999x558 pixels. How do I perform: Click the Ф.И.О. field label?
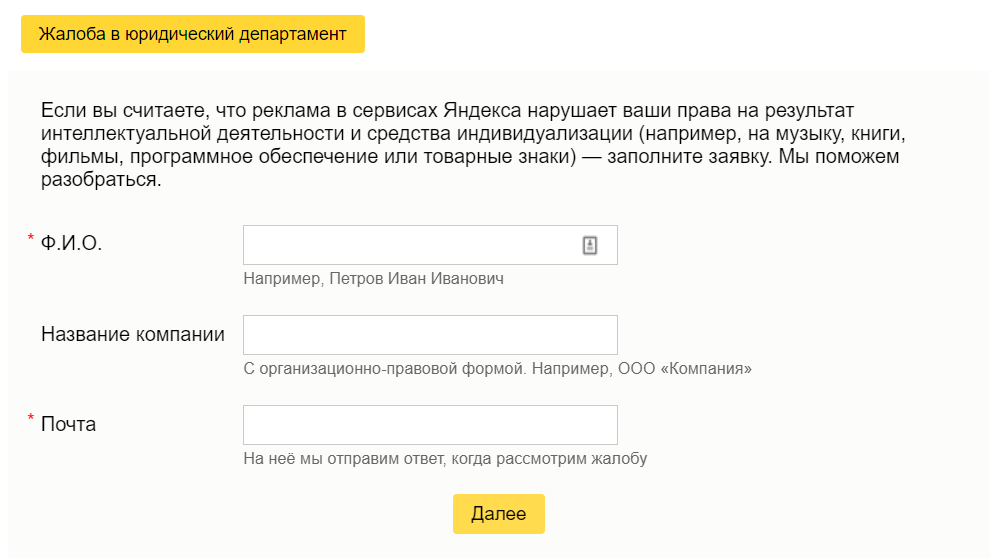[x=71, y=243]
